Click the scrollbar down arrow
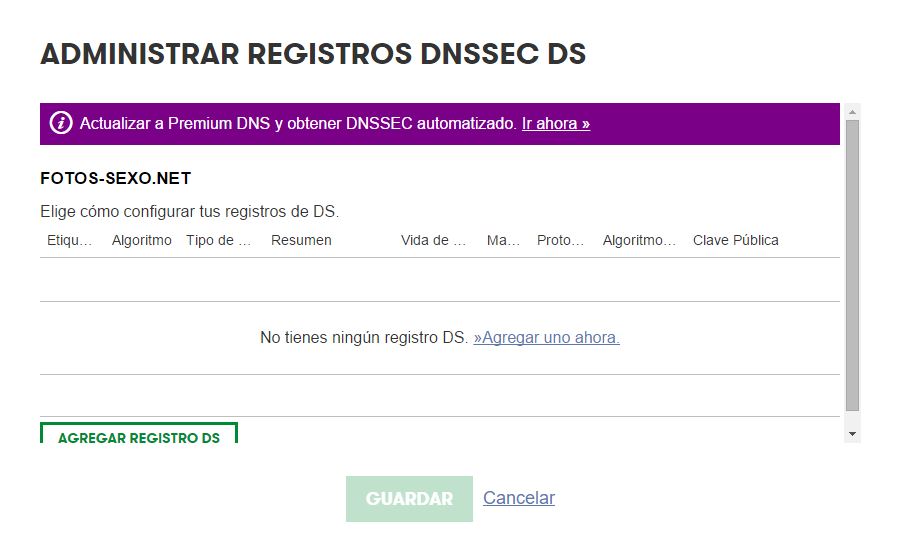Viewport: 923px width, 558px height. [852, 434]
